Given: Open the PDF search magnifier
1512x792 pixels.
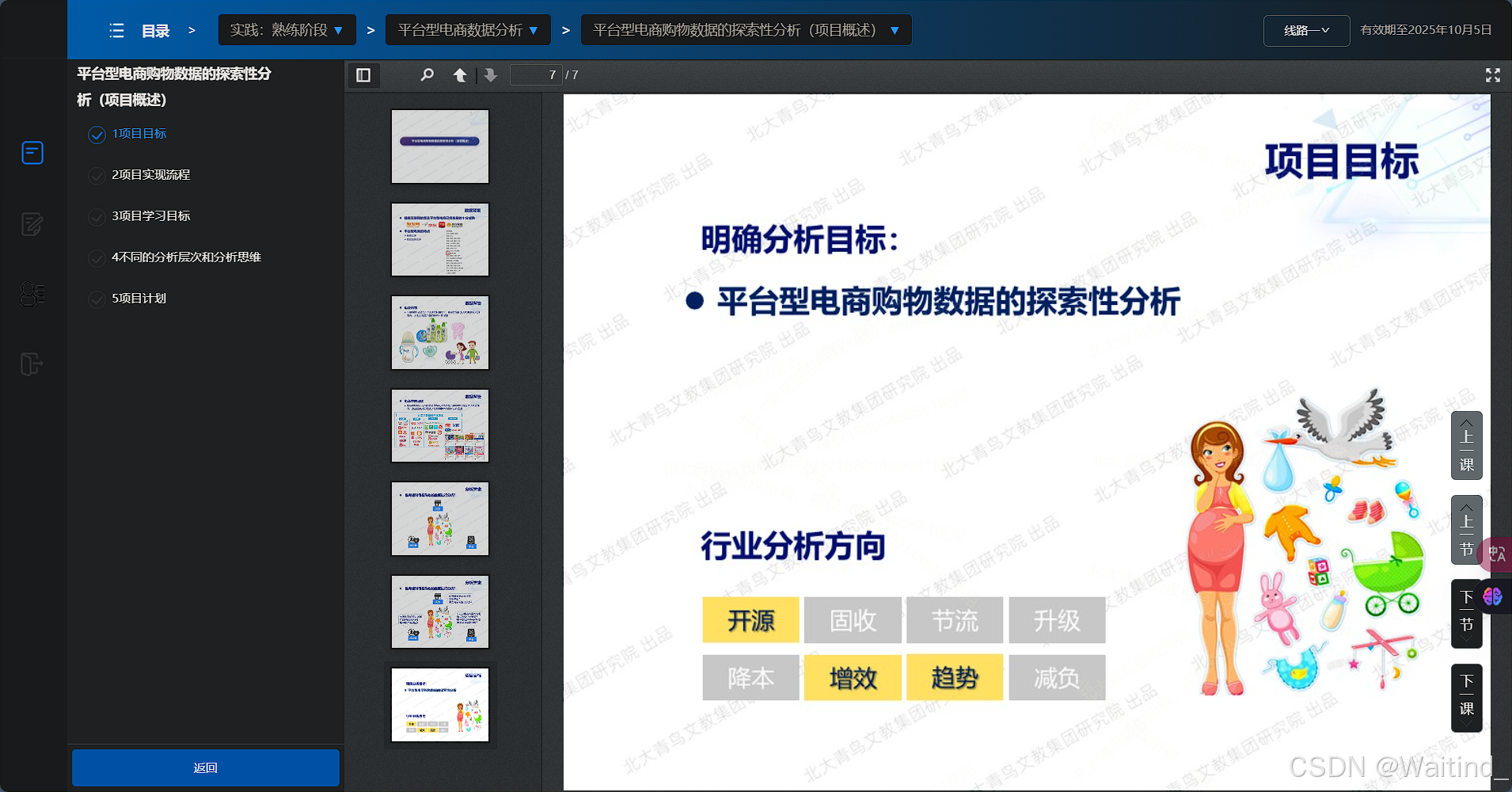Looking at the screenshot, I should (427, 75).
